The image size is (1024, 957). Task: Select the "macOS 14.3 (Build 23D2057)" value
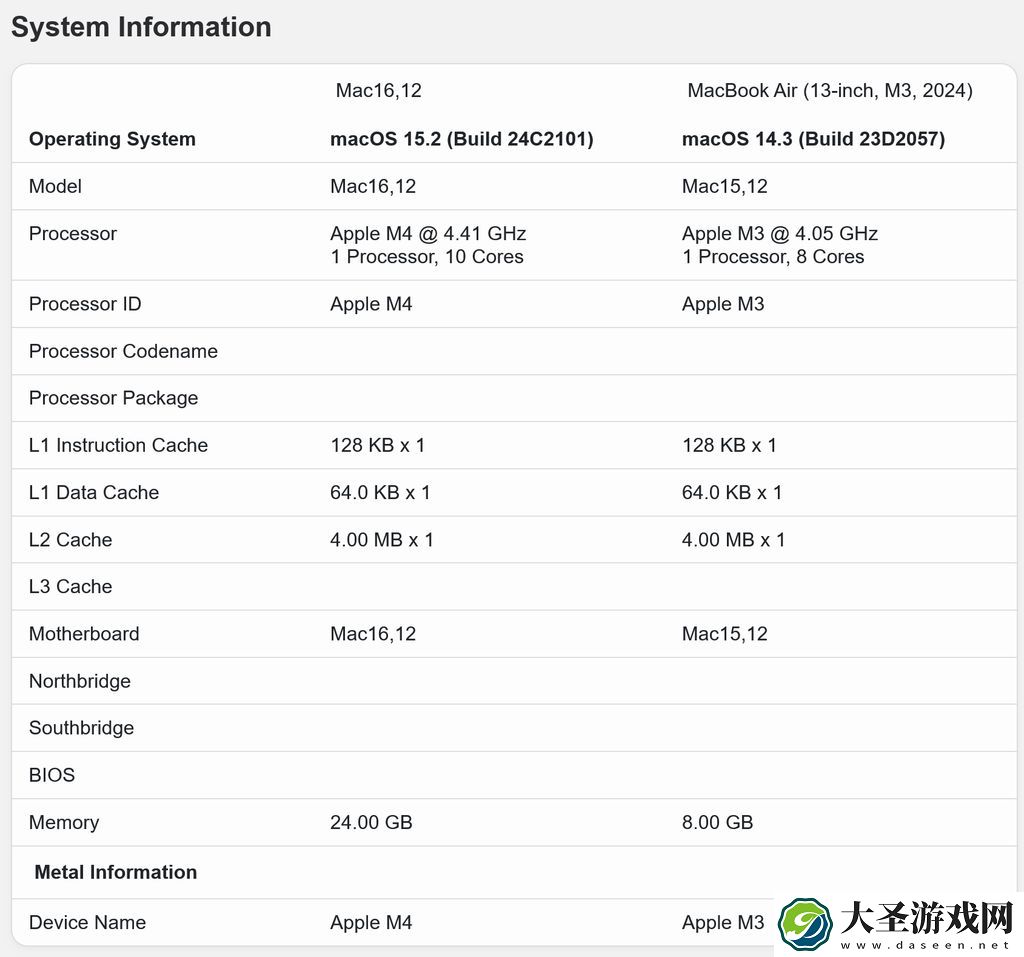click(x=814, y=138)
